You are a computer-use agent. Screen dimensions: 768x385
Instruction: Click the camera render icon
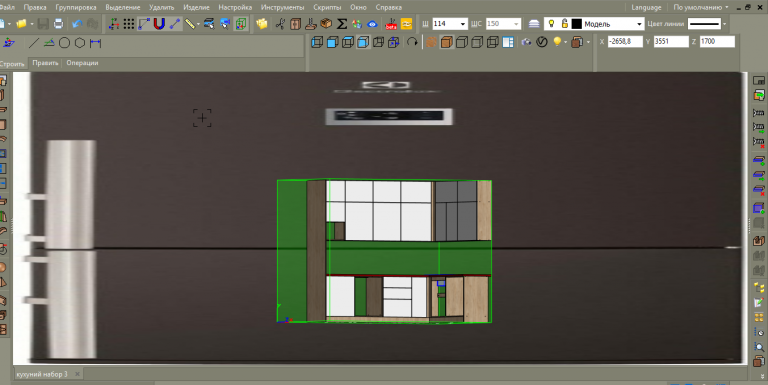526,42
